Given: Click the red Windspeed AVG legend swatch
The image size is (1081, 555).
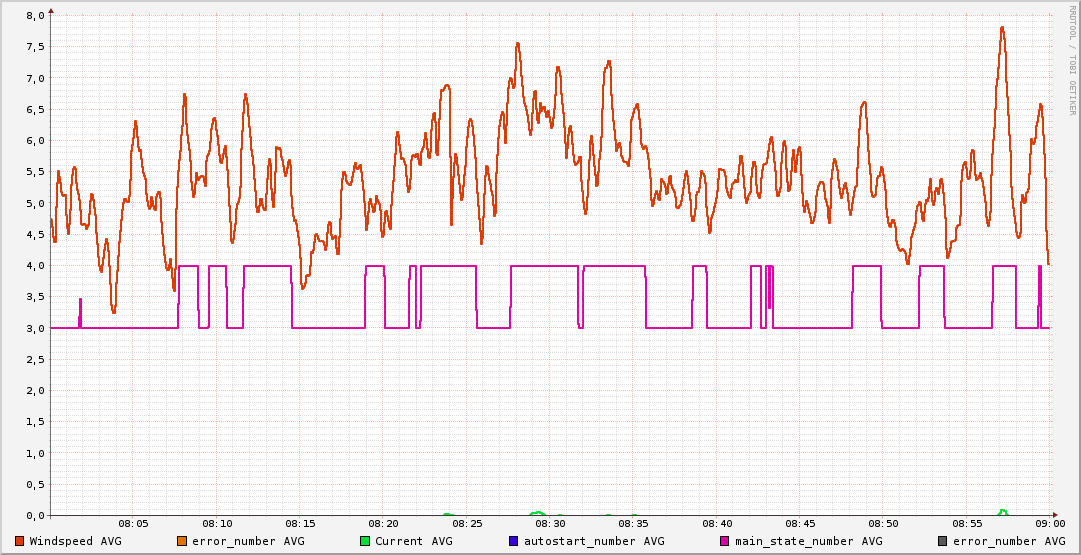Looking at the screenshot, I should [20, 541].
